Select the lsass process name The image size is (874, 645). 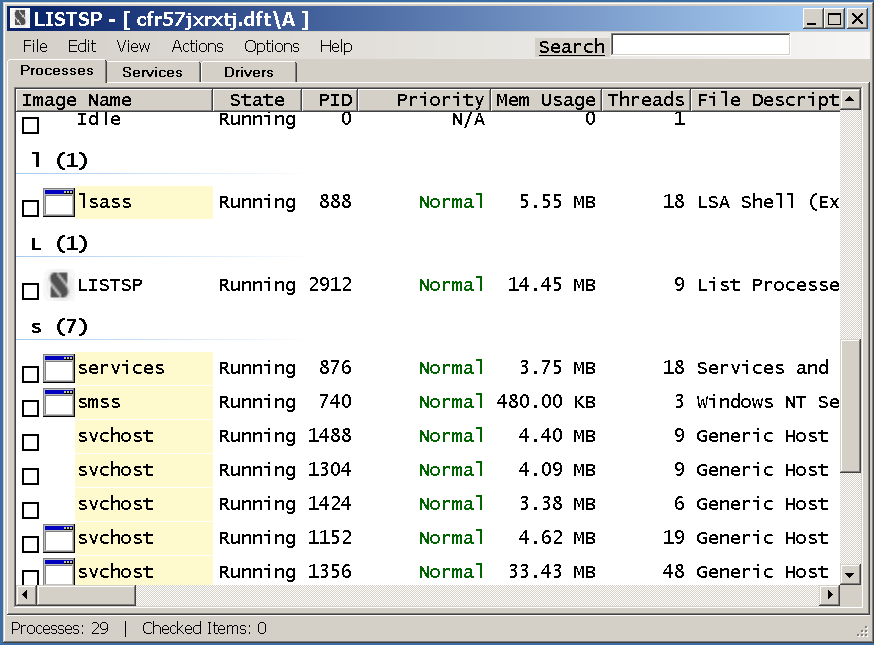point(105,202)
